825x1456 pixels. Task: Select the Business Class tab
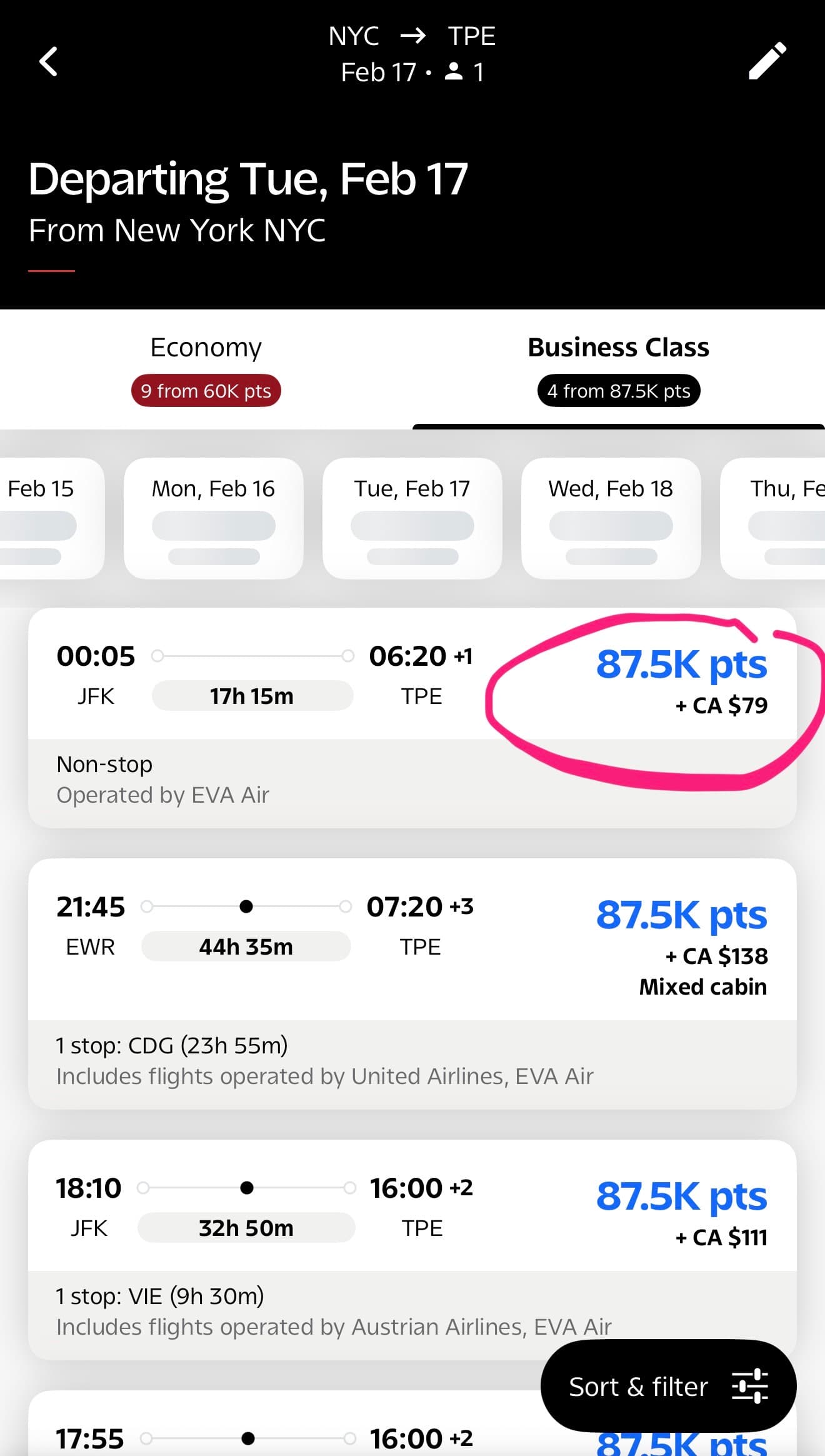click(x=618, y=348)
